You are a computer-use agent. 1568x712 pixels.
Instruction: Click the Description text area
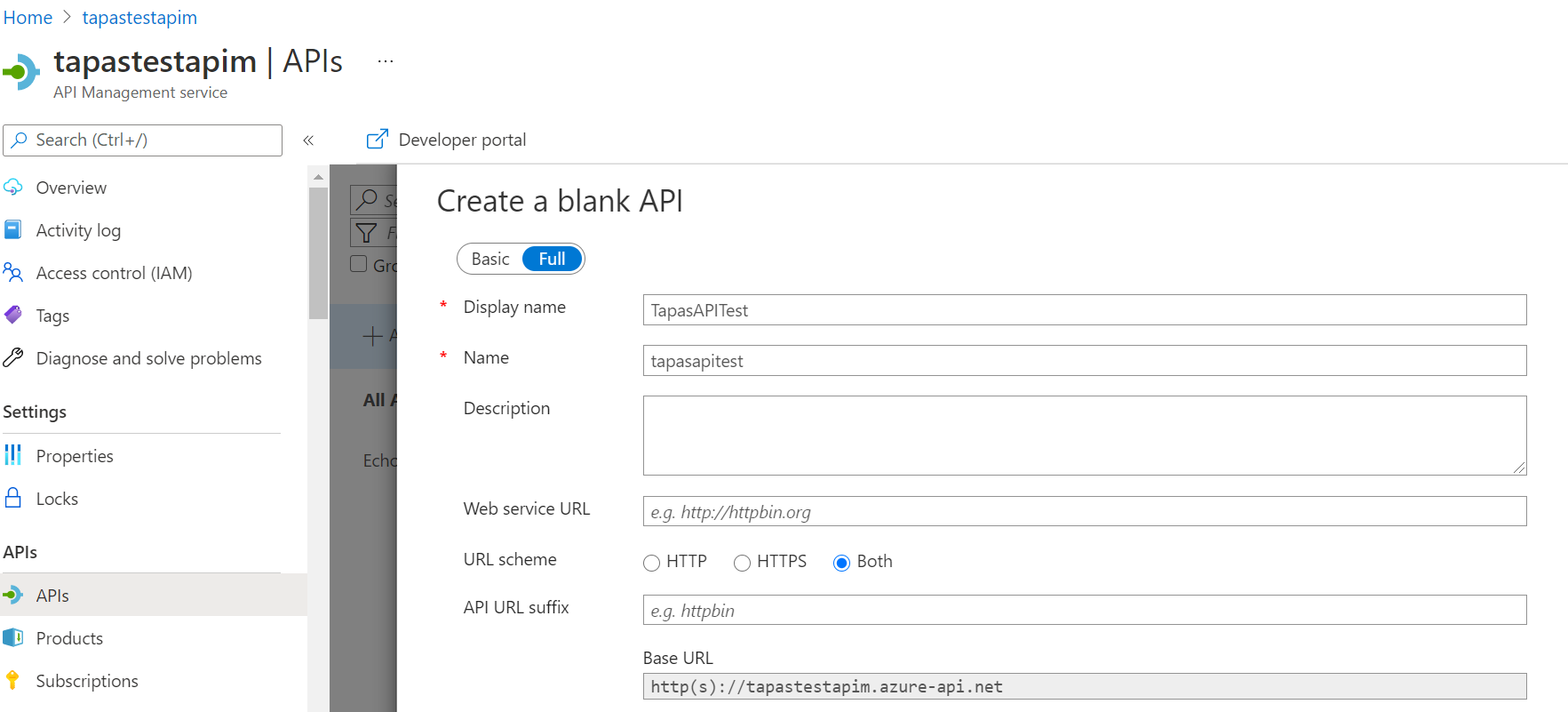point(1085,436)
